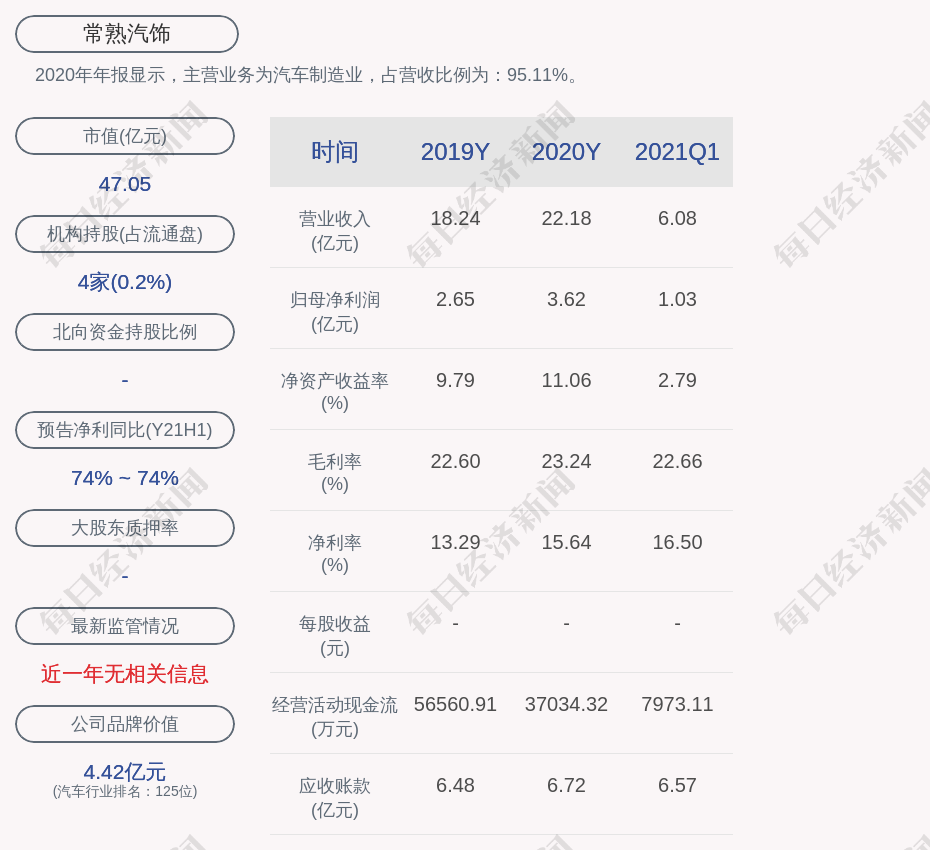
Task: Click the 时间 table header
Action: tap(335, 152)
